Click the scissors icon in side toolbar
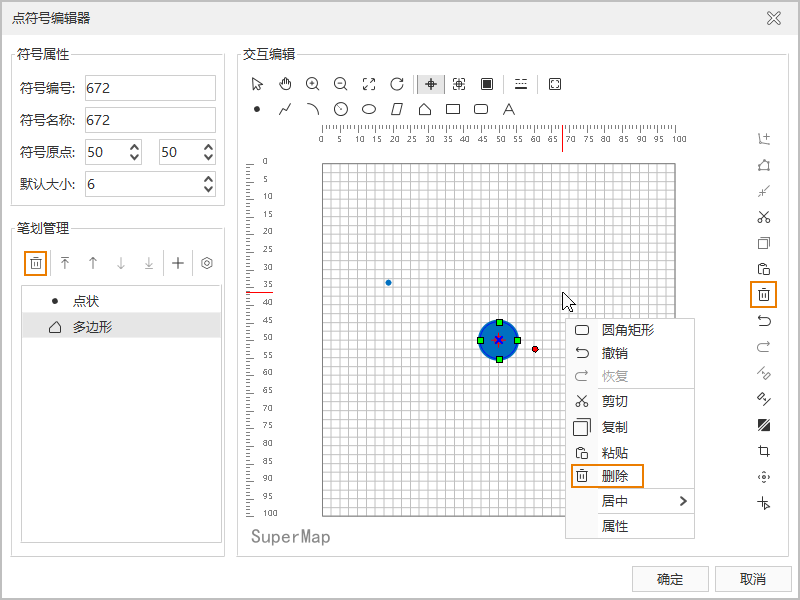 point(764,217)
